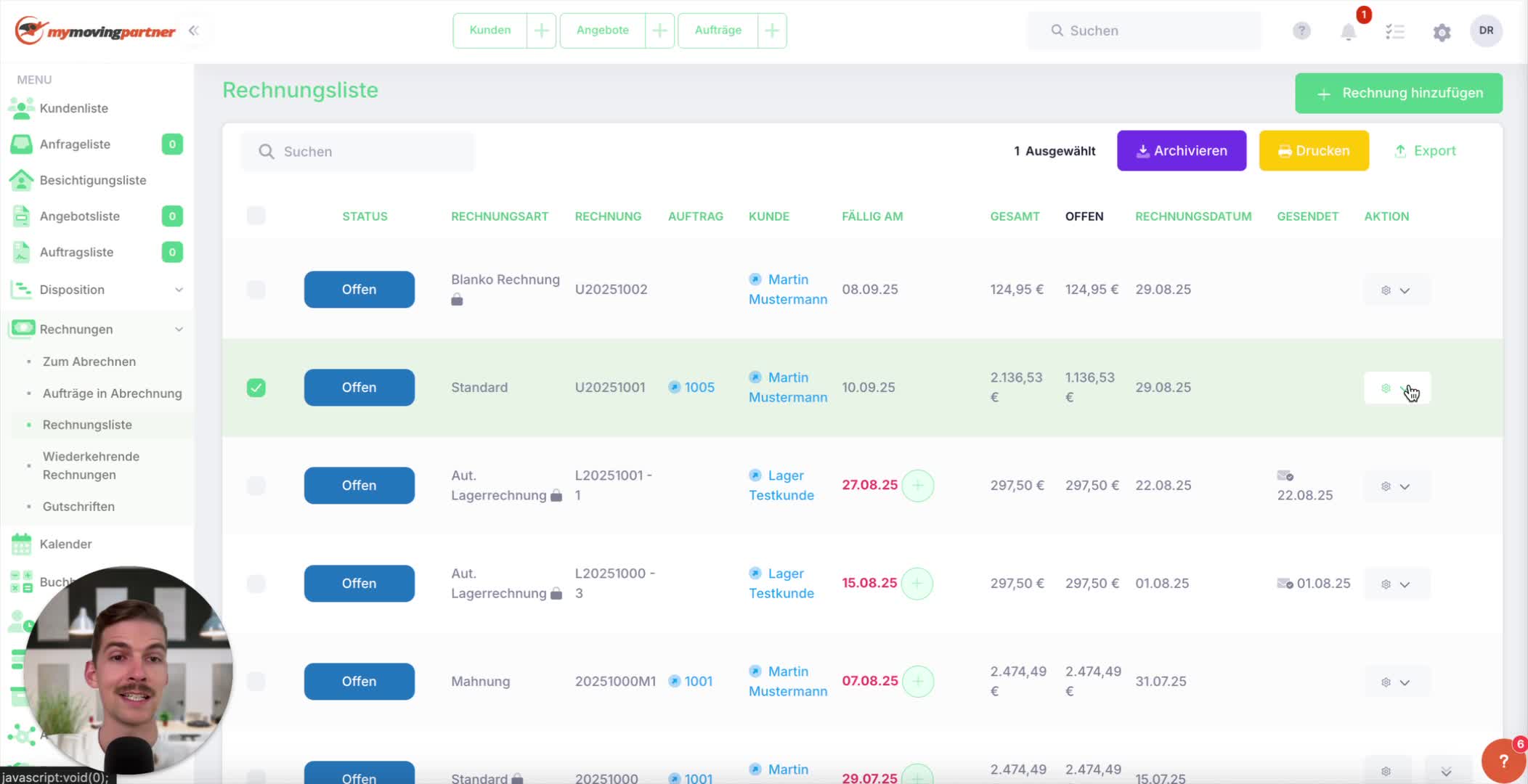Open action dropdown for invoice U20251001
The image size is (1528, 784).
click(1397, 388)
